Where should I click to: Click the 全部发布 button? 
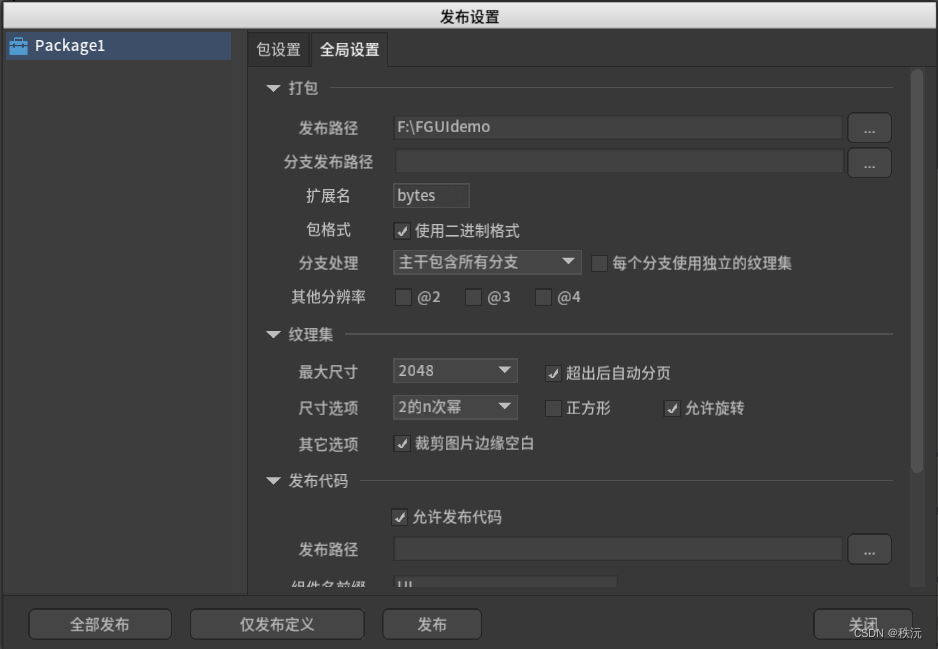click(100, 623)
